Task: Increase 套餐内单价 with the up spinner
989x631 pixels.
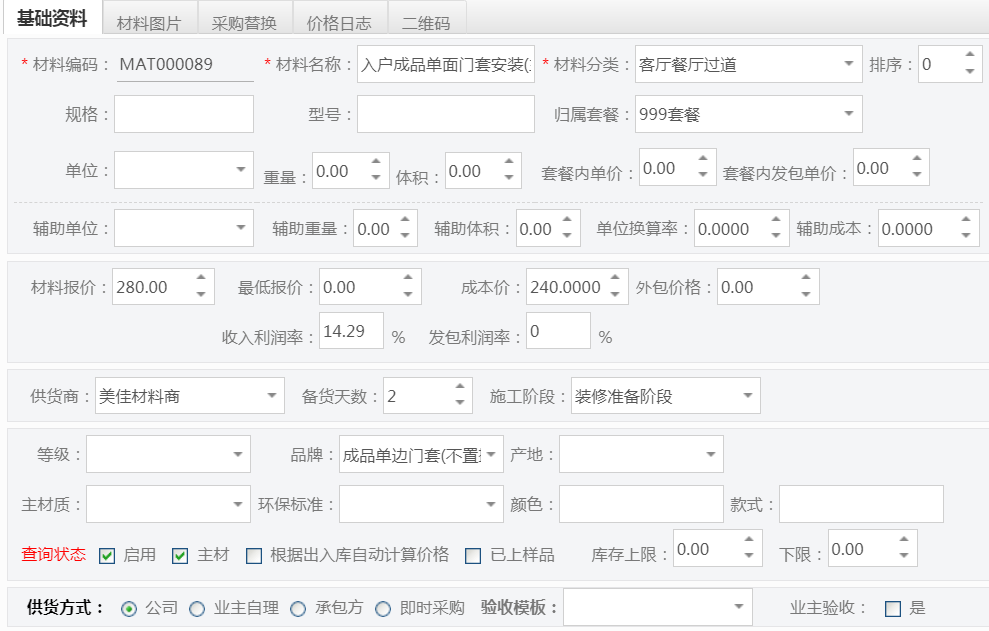Action: pos(703,161)
